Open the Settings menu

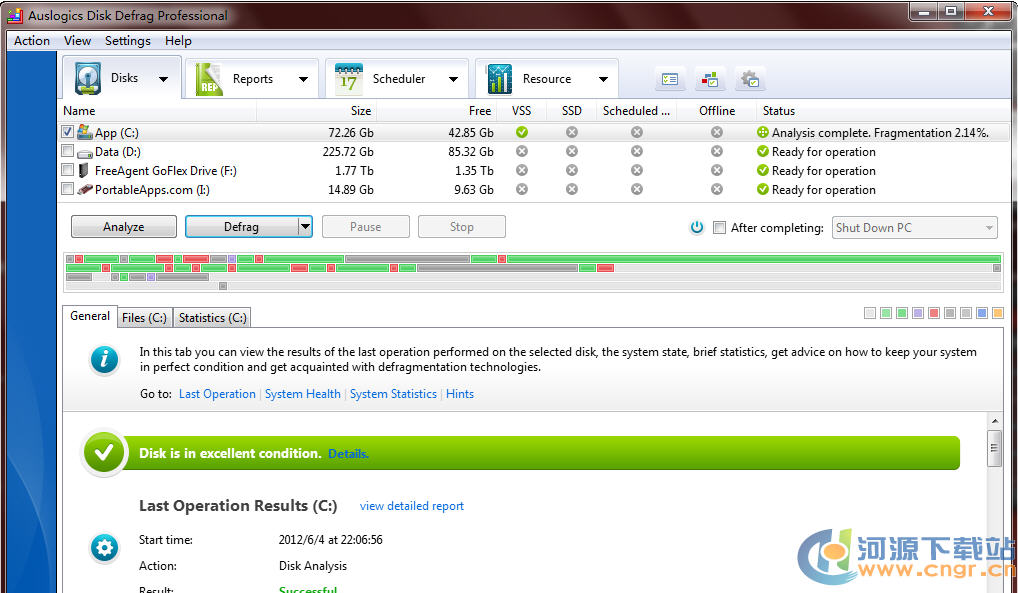pos(127,41)
